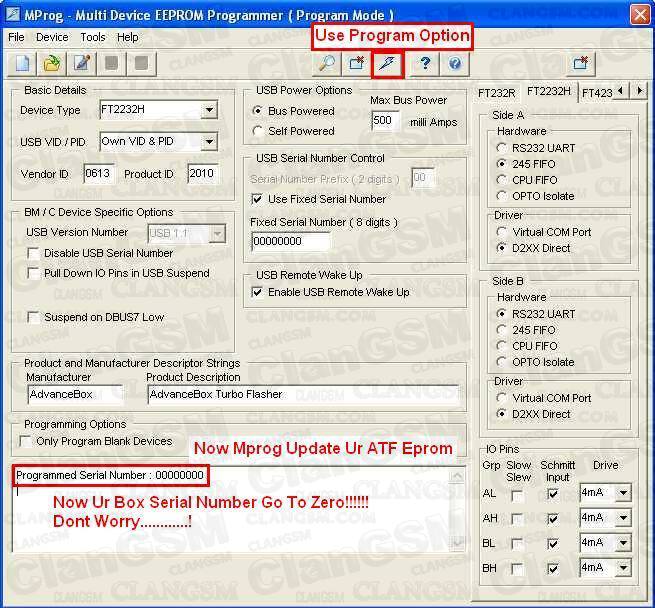Click the black question mark help icon
The image size is (655, 608).
click(425, 64)
